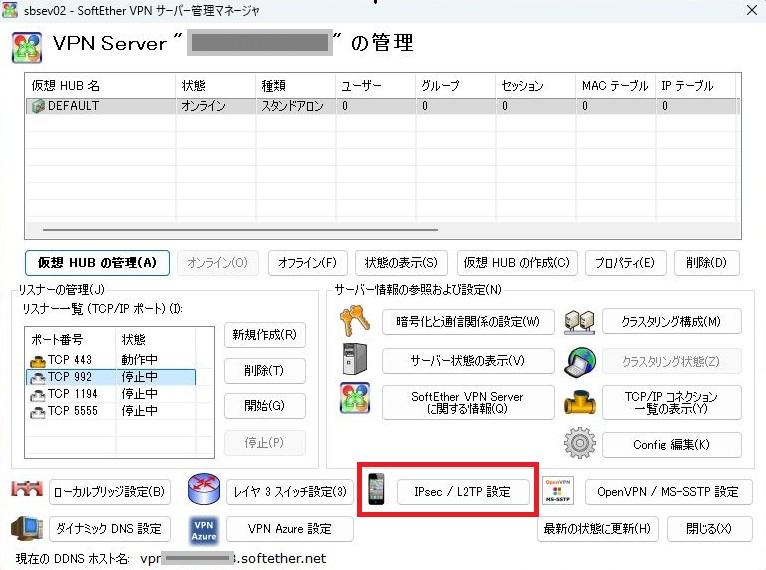Click 削除(T) listener delete button
The height and width of the screenshot is (570, 766).
265,371
